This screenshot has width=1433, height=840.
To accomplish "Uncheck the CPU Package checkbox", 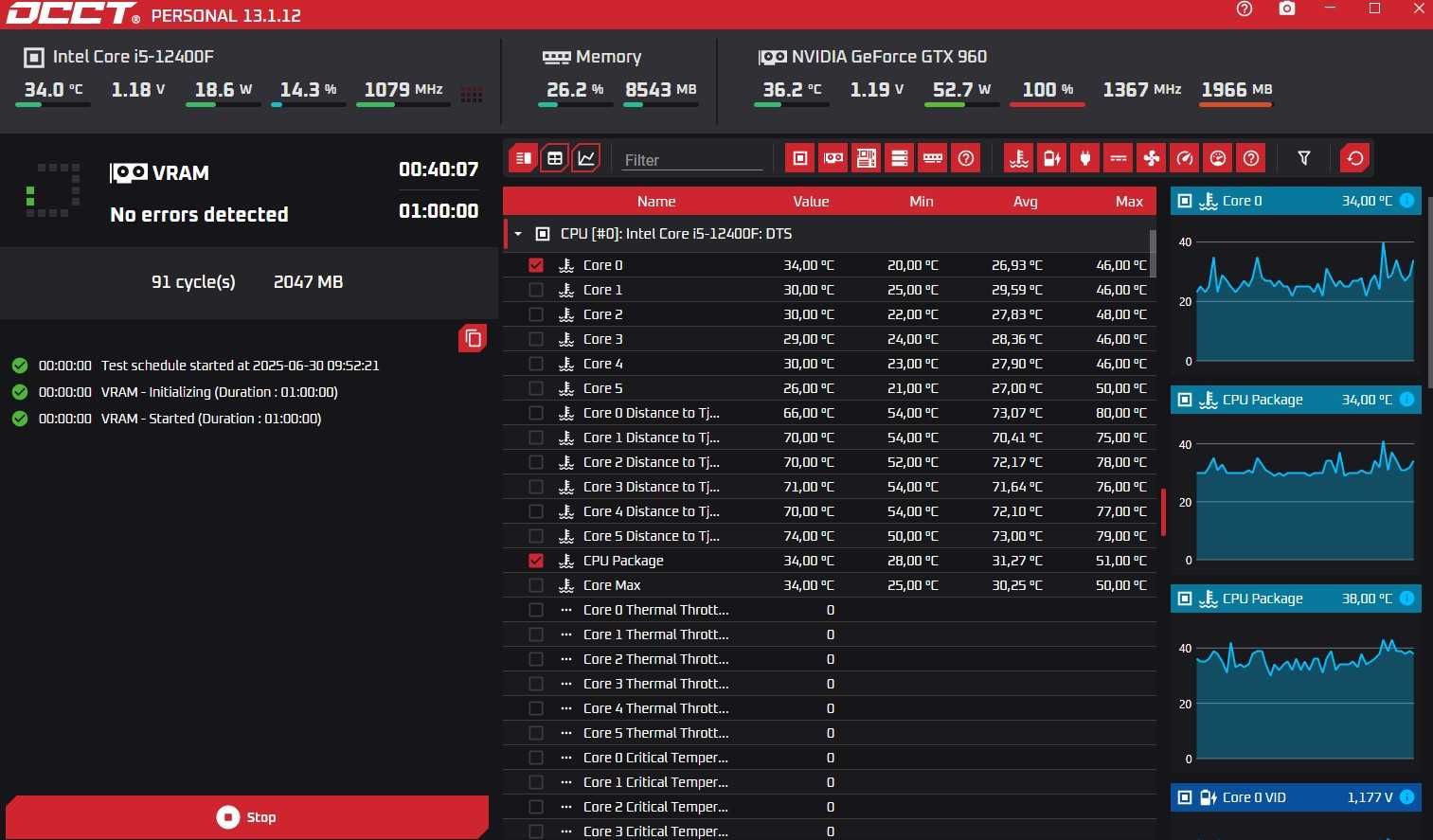I will pyautogui.click(x=536, y=561).
